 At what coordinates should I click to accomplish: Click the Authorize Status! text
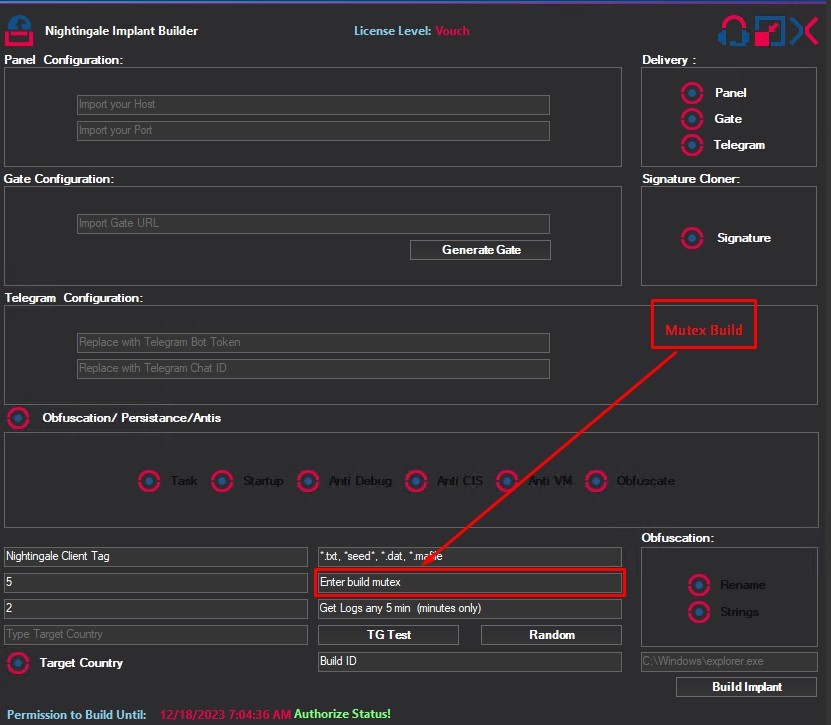342,714
